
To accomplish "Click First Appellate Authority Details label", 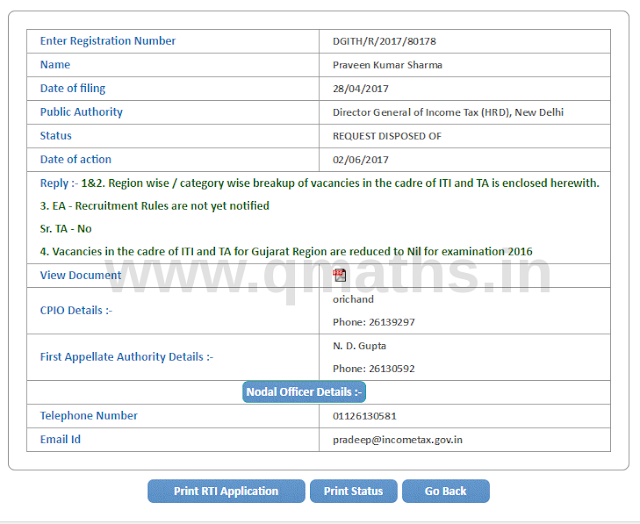I will tap(127, 357).
